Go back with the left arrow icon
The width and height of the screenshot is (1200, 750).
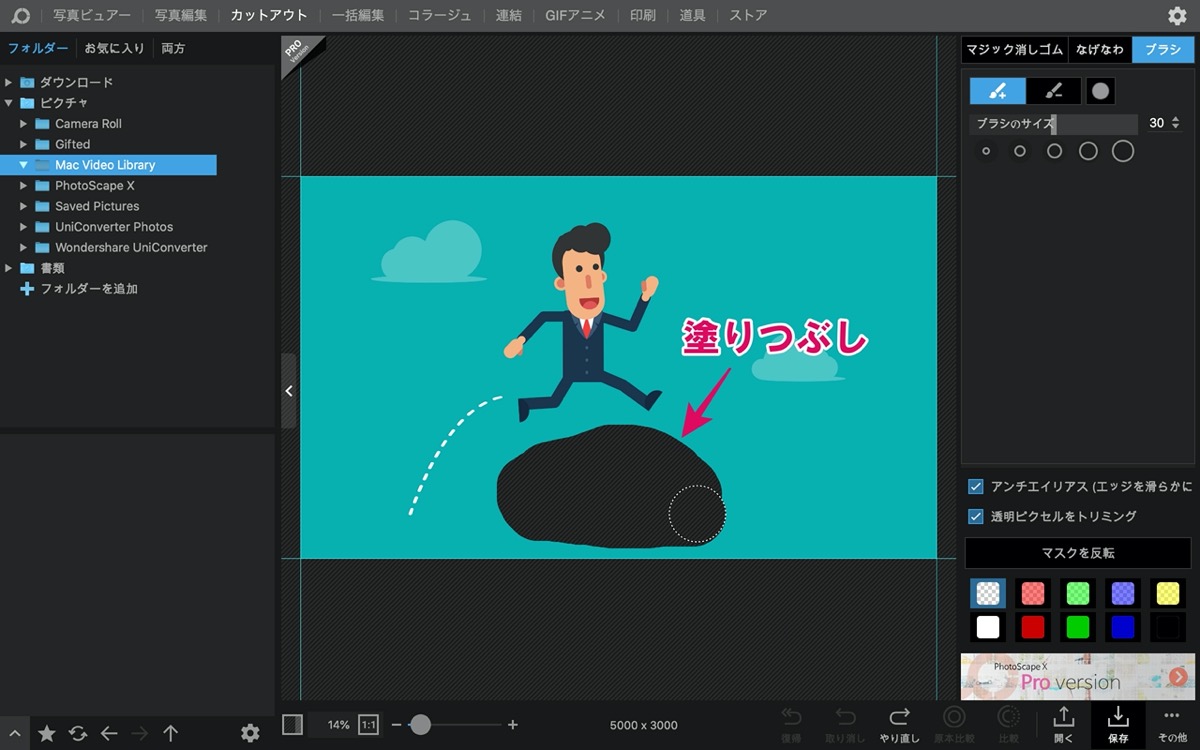[x=109, y=733]
